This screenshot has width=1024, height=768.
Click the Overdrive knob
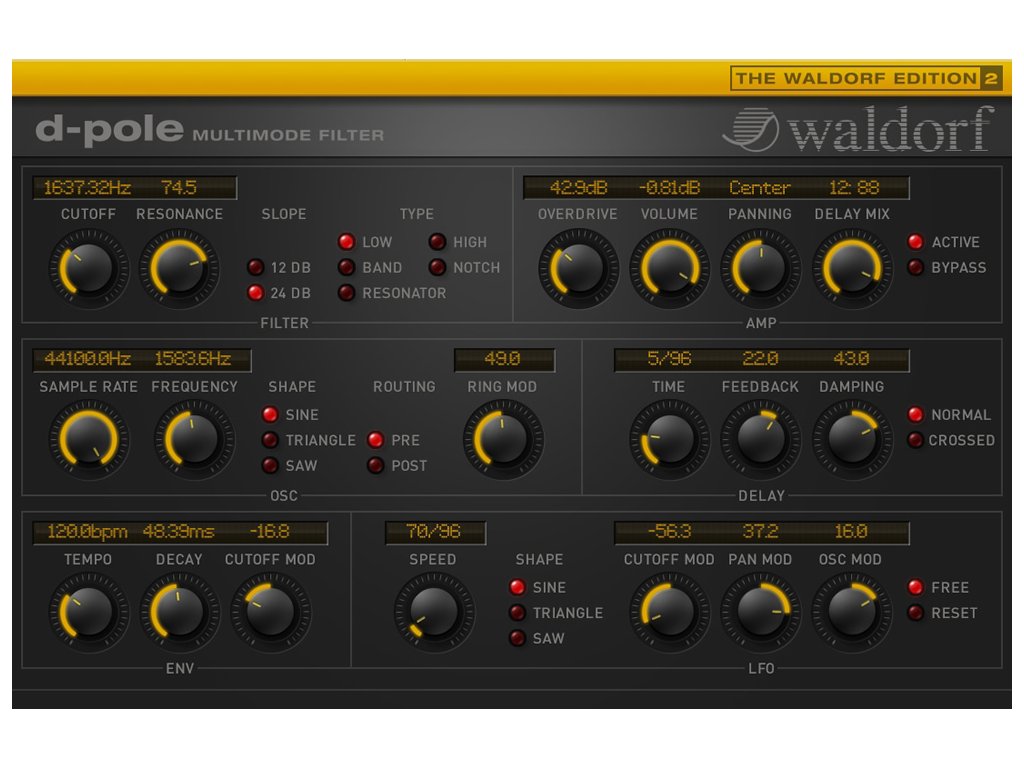[578, 268]
